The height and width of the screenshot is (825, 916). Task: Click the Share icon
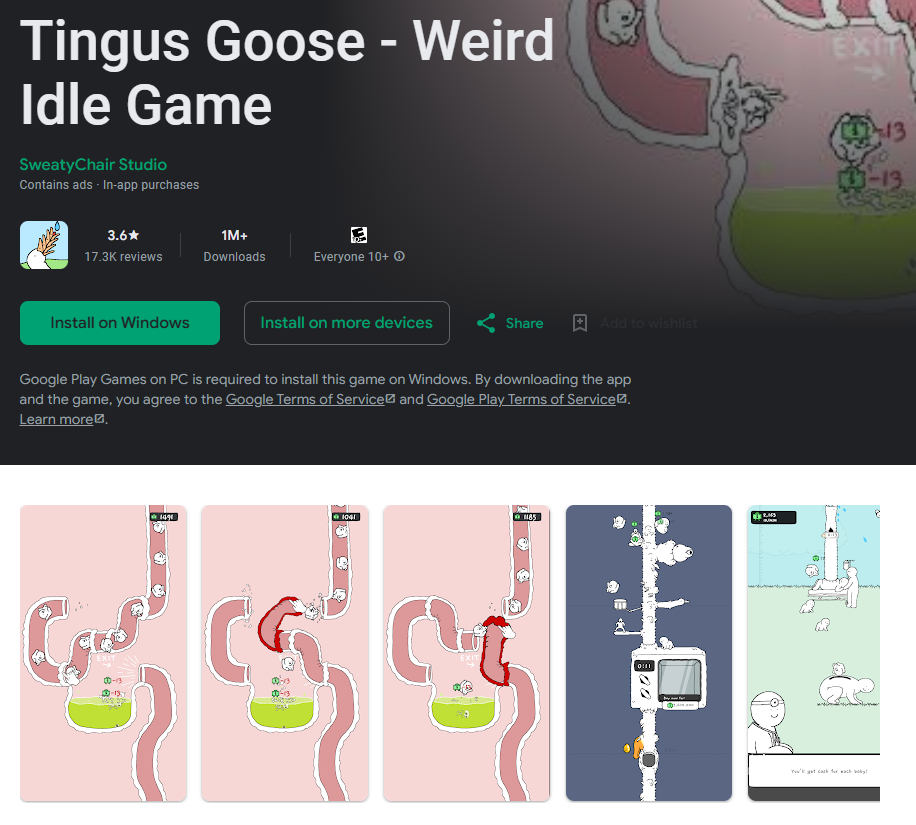pyautogui.click(x=486, y=323)
